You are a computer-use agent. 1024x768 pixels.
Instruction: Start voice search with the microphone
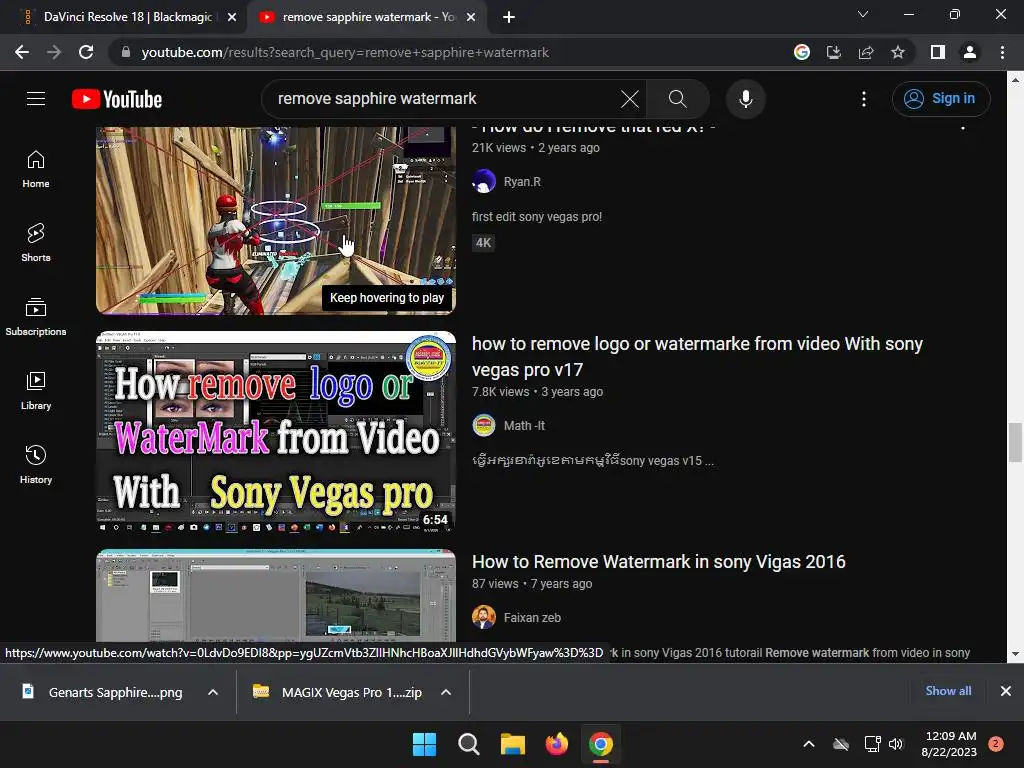(x=746, y=99)
